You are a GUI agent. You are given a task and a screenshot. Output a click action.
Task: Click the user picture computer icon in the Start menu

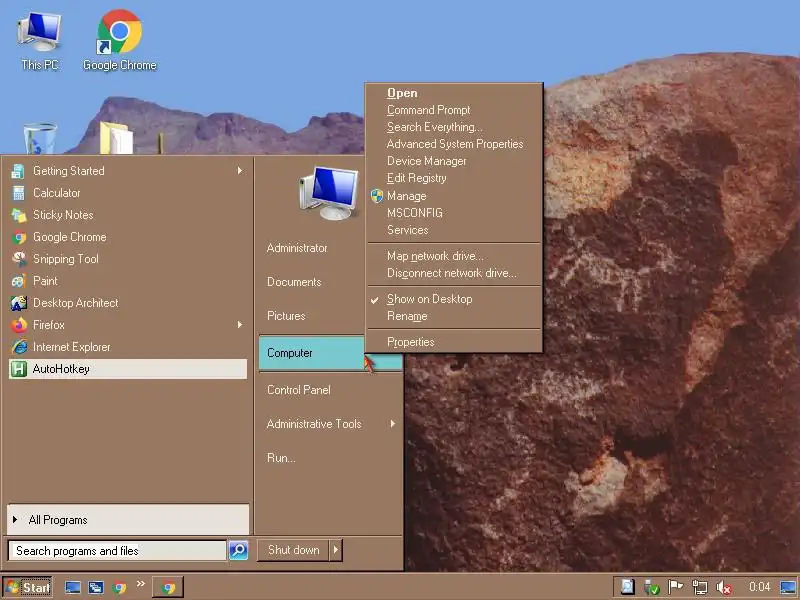tap(329, 192)
